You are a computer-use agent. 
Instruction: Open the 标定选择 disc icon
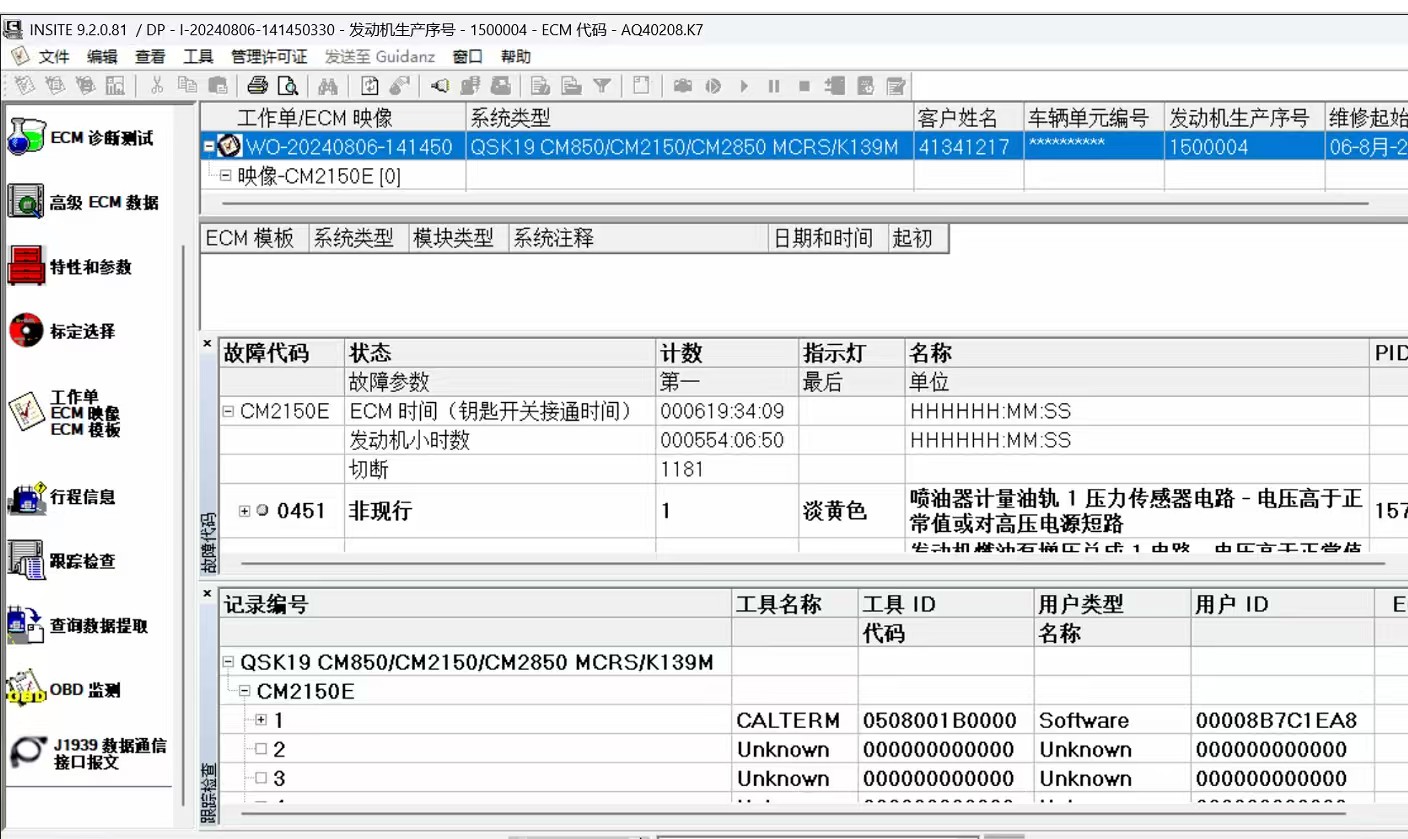(26, 331)
